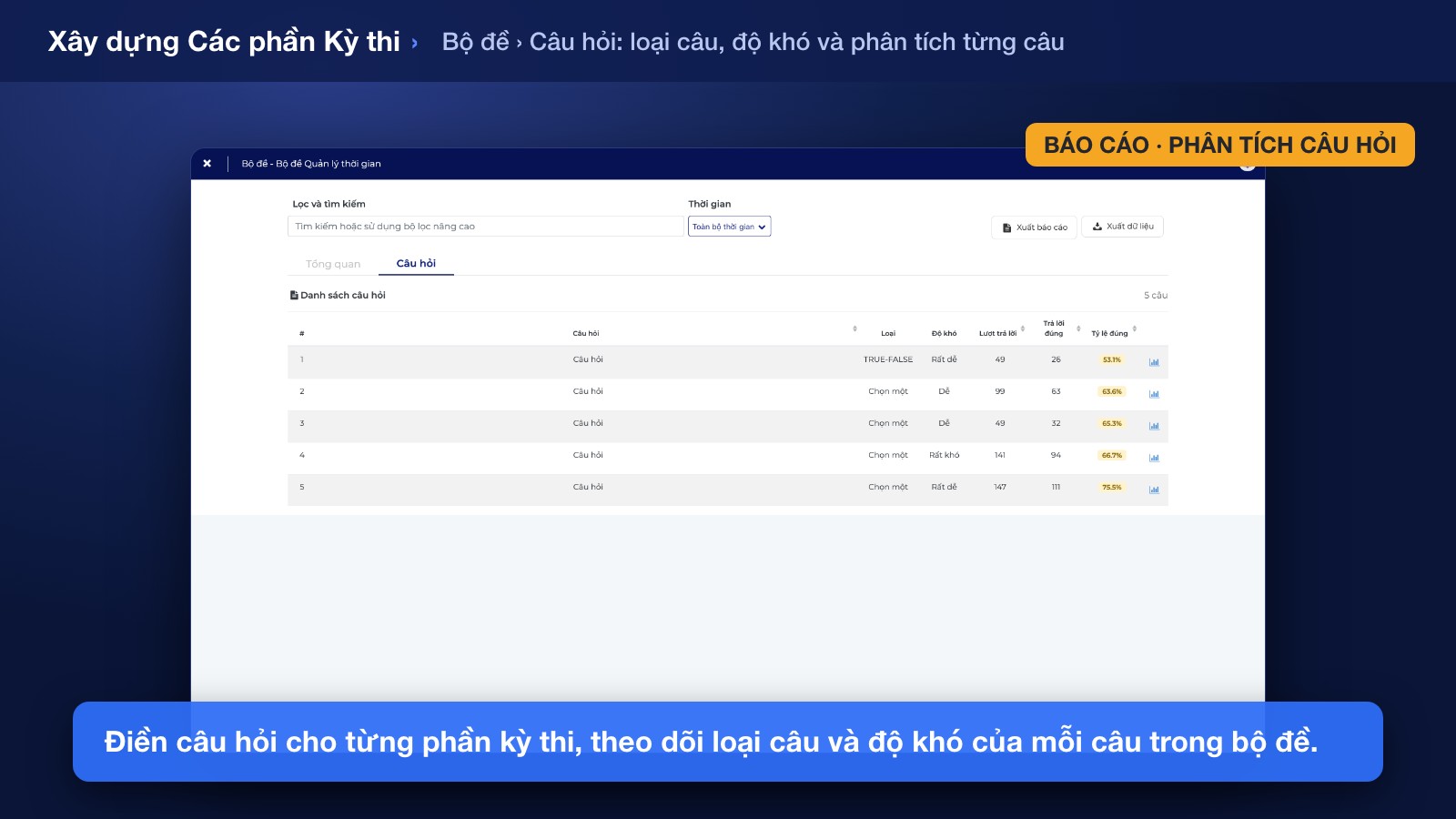Sort by Lượt trả lời column arrows
Screen dimensions: 1456x819
pyautogui.click(x=1023, y=329)
